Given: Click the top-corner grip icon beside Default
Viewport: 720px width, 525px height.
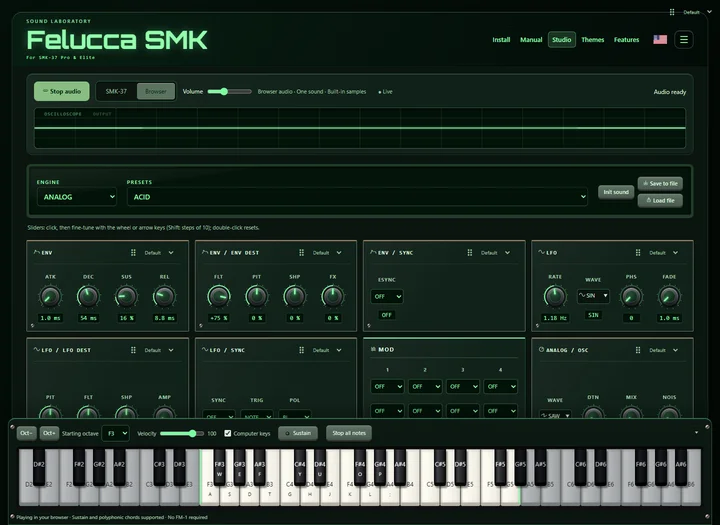Looking at the screenshot, I should pyautogui.click(x=672, y=12).
